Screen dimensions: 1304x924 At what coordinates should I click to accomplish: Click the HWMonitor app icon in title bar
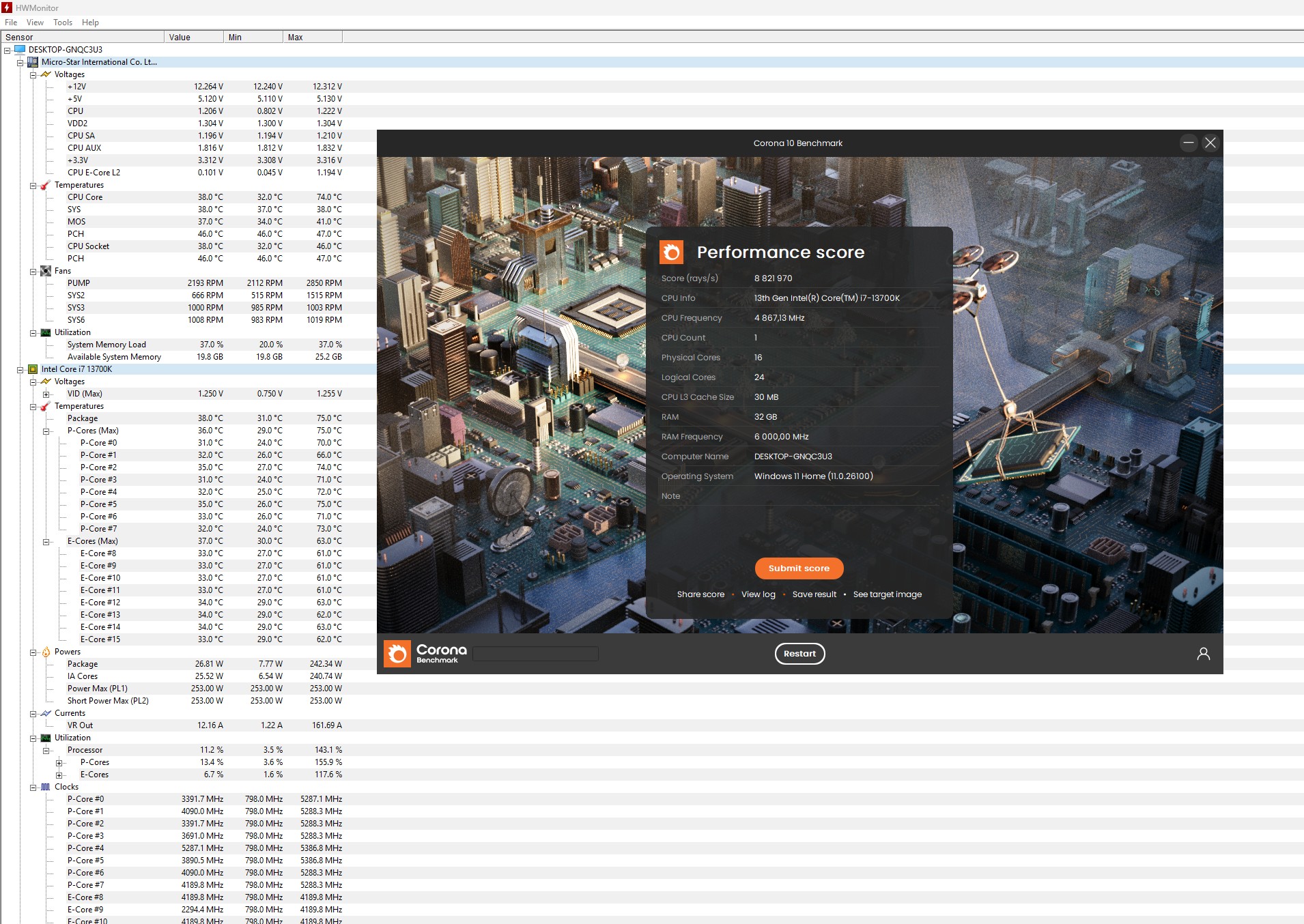(7, 8)
